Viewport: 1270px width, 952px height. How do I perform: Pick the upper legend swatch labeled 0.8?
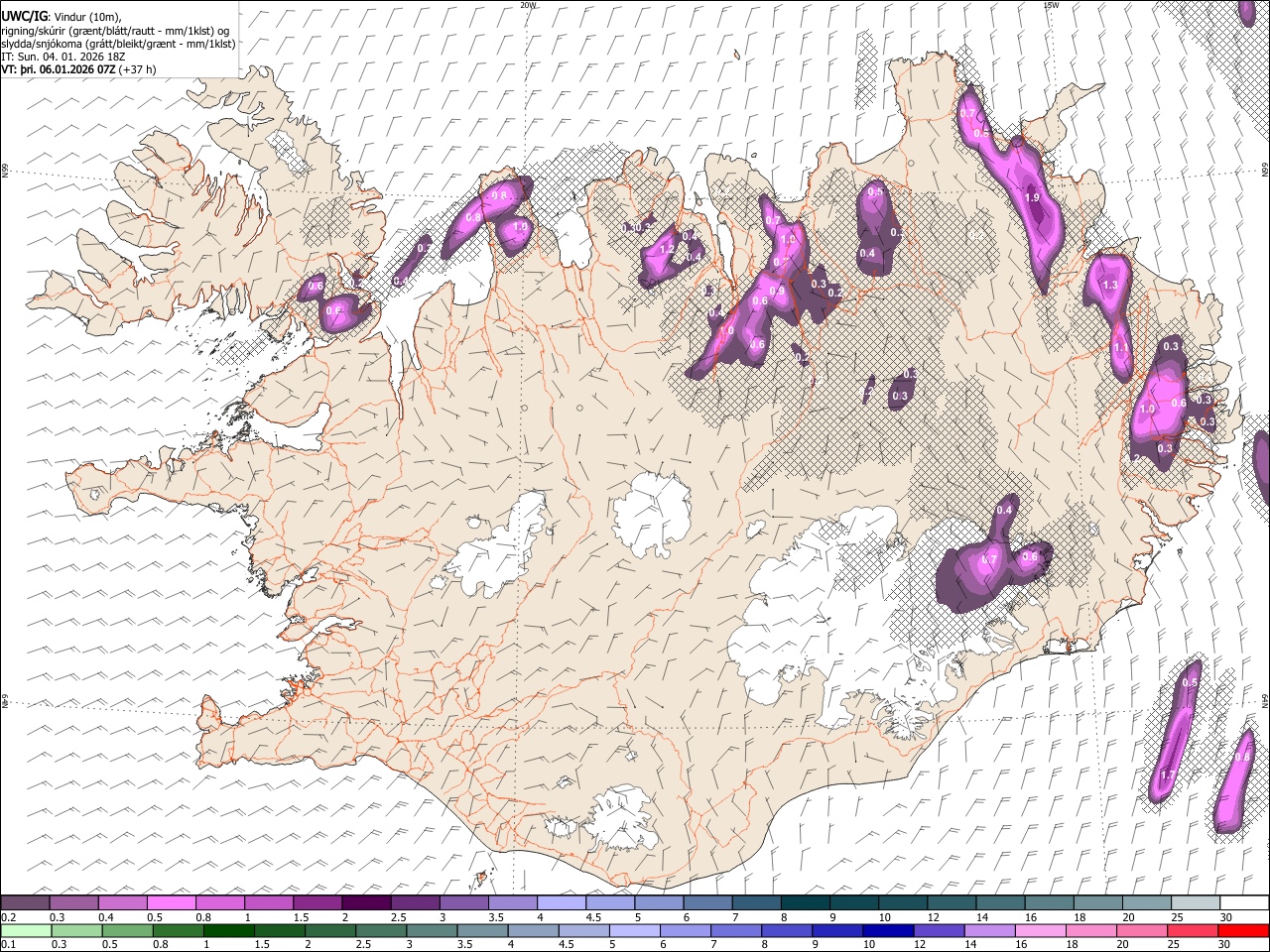(x=220, y=903)
